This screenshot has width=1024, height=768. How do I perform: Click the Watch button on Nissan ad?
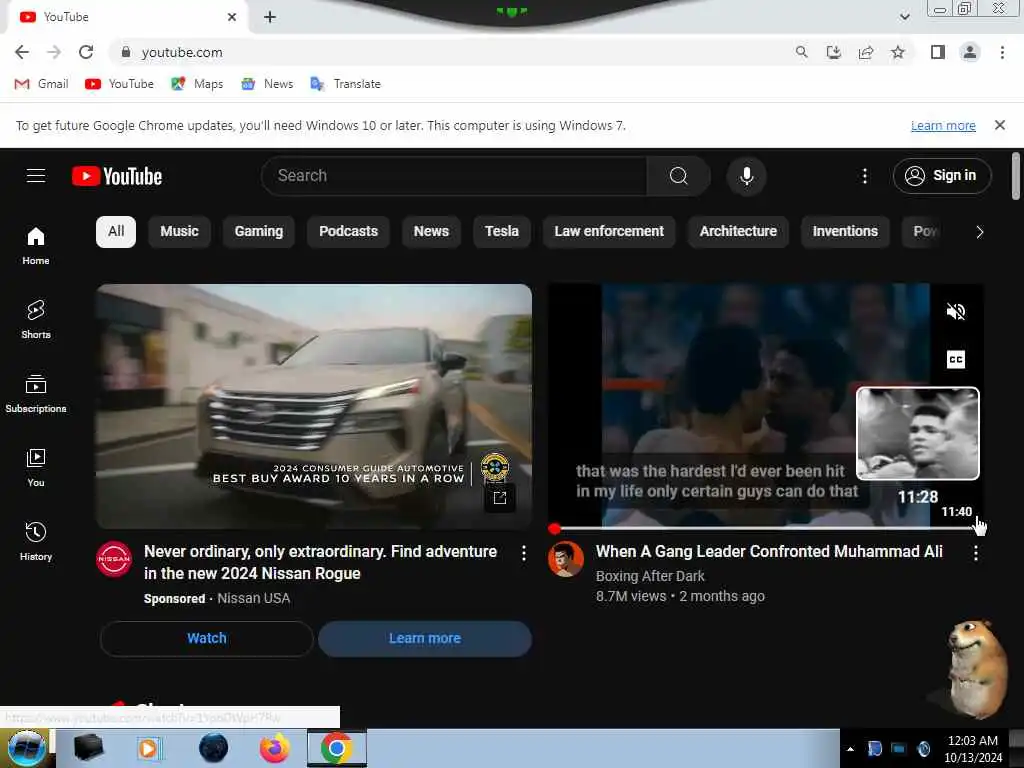[x=206, y=639]
